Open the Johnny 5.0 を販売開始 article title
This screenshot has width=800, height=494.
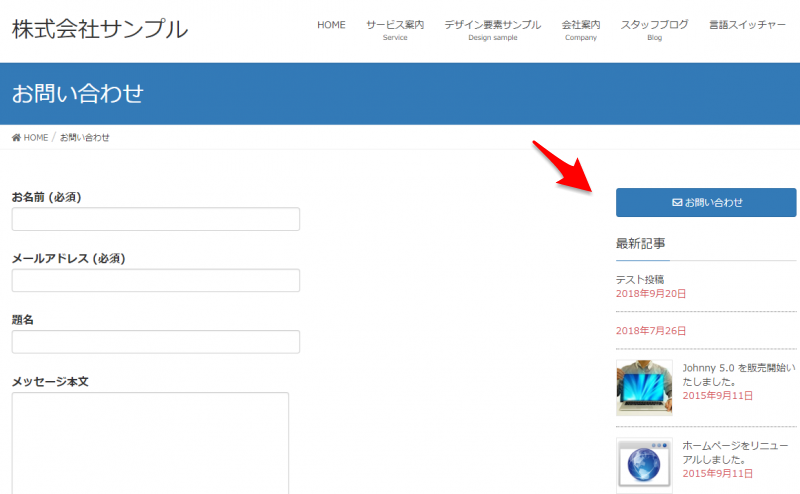(739, 374)
